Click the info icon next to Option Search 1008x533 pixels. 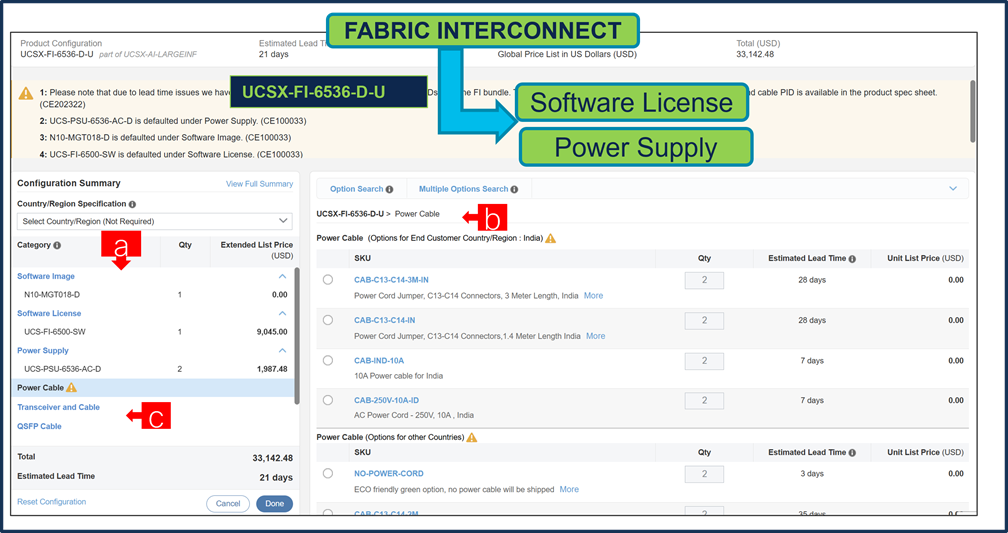tap(390, 190)
